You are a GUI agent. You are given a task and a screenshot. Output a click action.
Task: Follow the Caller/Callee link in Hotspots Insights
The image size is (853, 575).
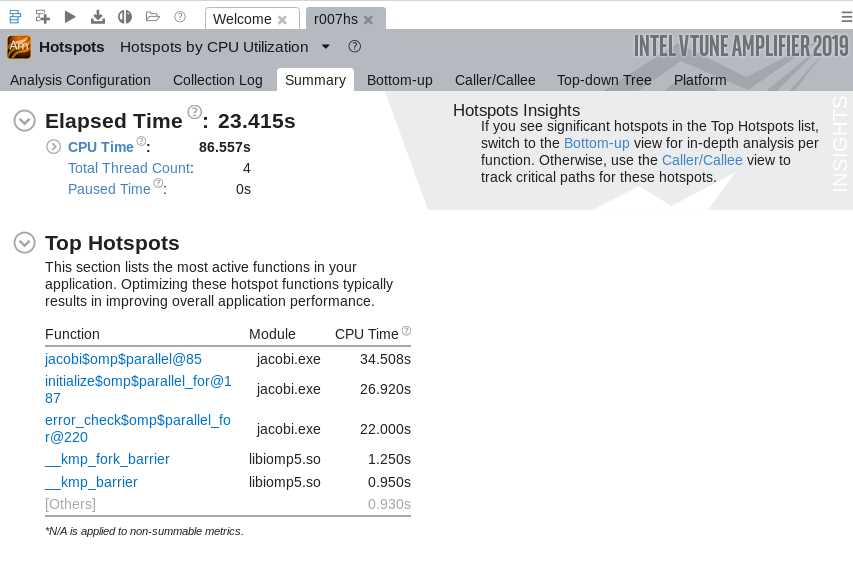tap(702, 160)
